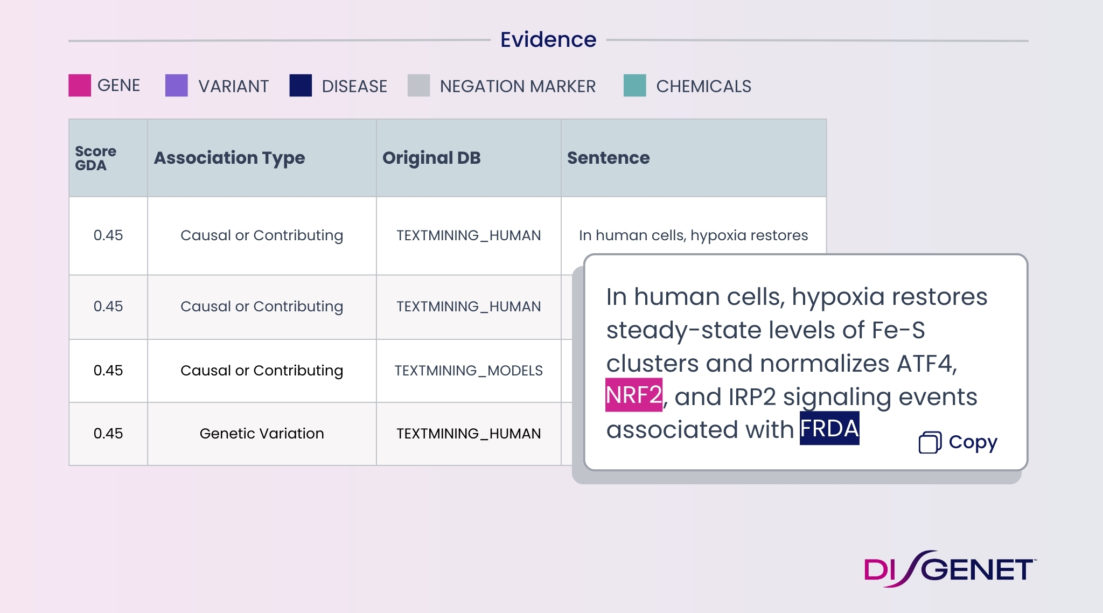Click the Evidence section title
The image size is (1103, 613).
click(x=548, y=40)
